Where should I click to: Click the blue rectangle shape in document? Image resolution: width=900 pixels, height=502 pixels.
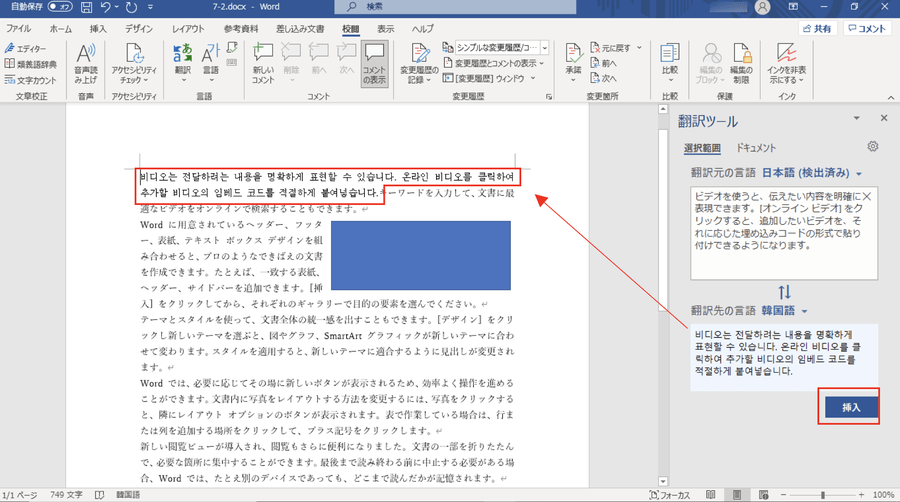[421, 255]
